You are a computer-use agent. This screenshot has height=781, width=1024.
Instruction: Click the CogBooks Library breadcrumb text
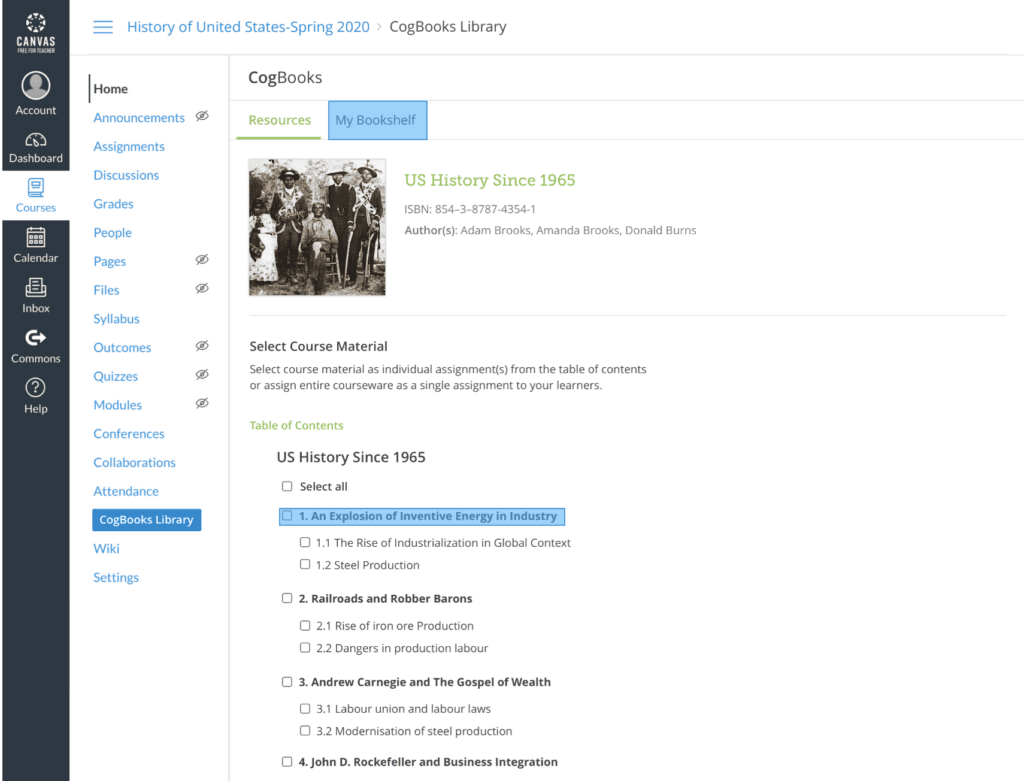click(x=448, y=27)
